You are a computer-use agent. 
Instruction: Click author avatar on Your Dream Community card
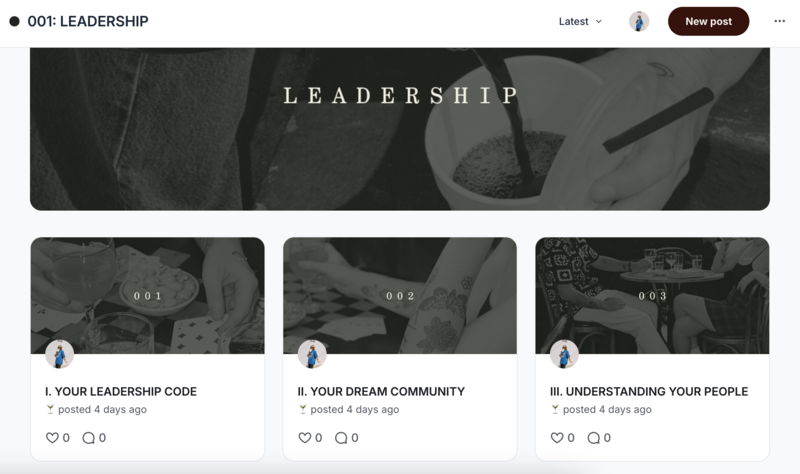tap(312, 354)
